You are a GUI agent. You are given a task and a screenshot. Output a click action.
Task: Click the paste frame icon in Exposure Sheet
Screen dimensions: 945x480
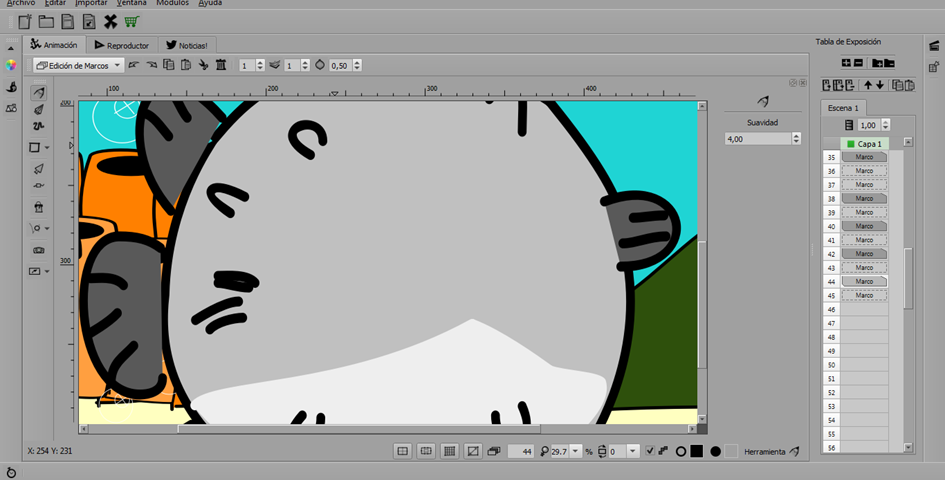pos(909,85)
